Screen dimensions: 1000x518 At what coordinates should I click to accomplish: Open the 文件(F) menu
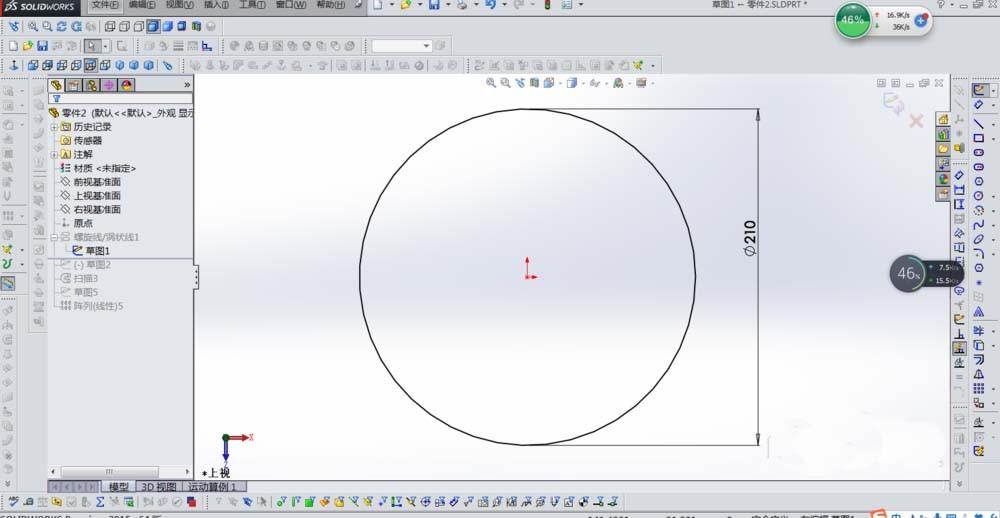click(105, 5)
